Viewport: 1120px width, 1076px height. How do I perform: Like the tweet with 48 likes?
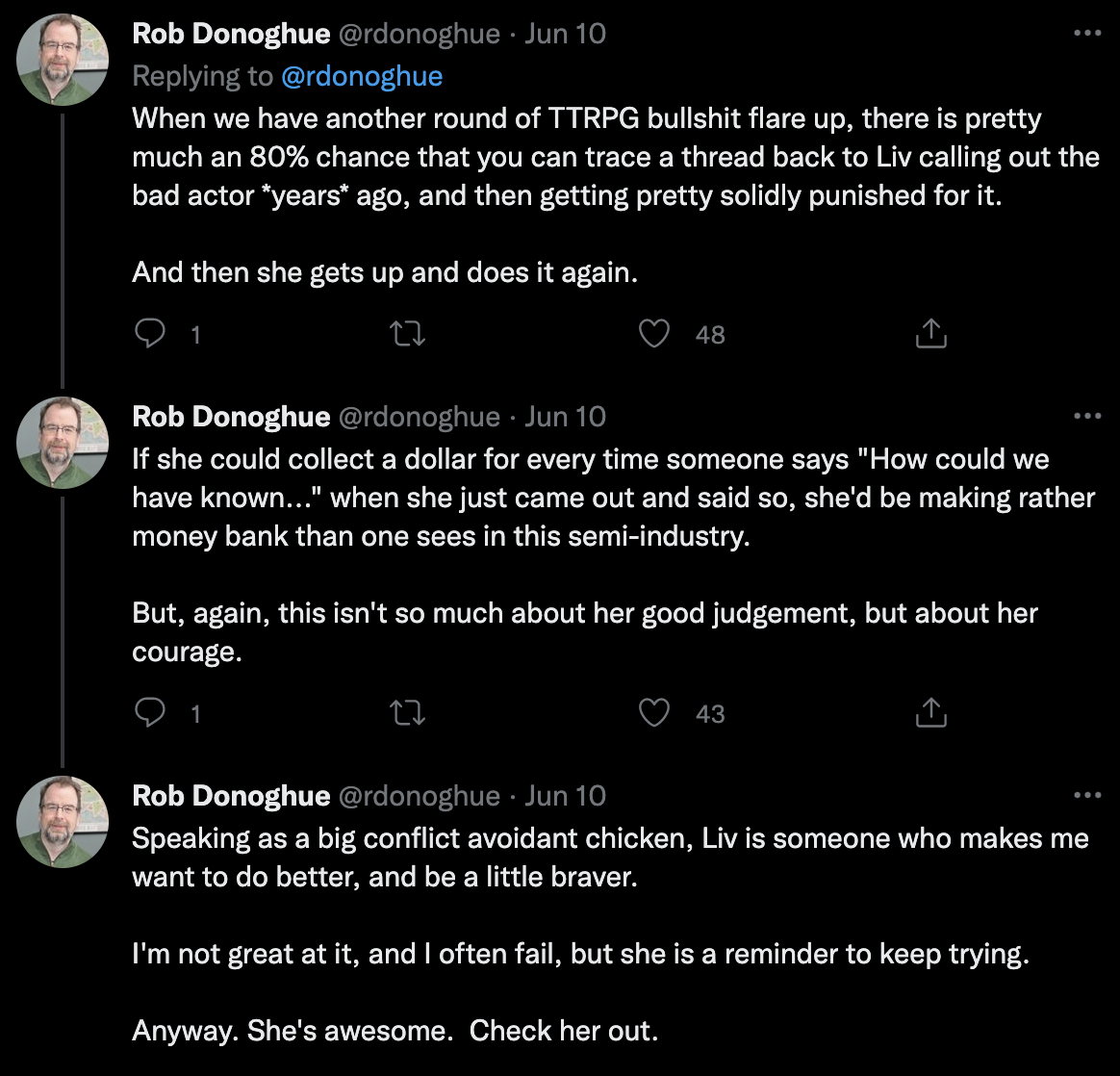653,334
